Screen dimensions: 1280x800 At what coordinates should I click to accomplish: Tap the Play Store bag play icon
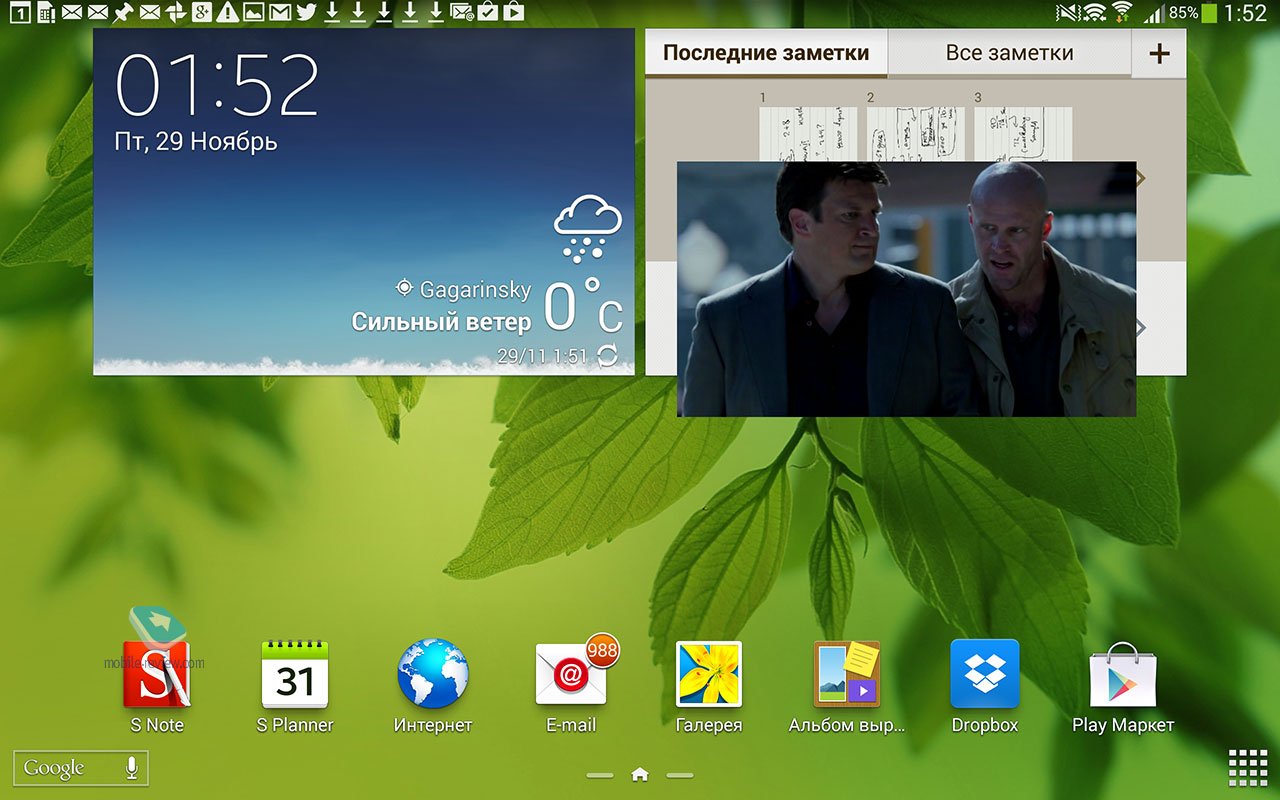point(513,12)
